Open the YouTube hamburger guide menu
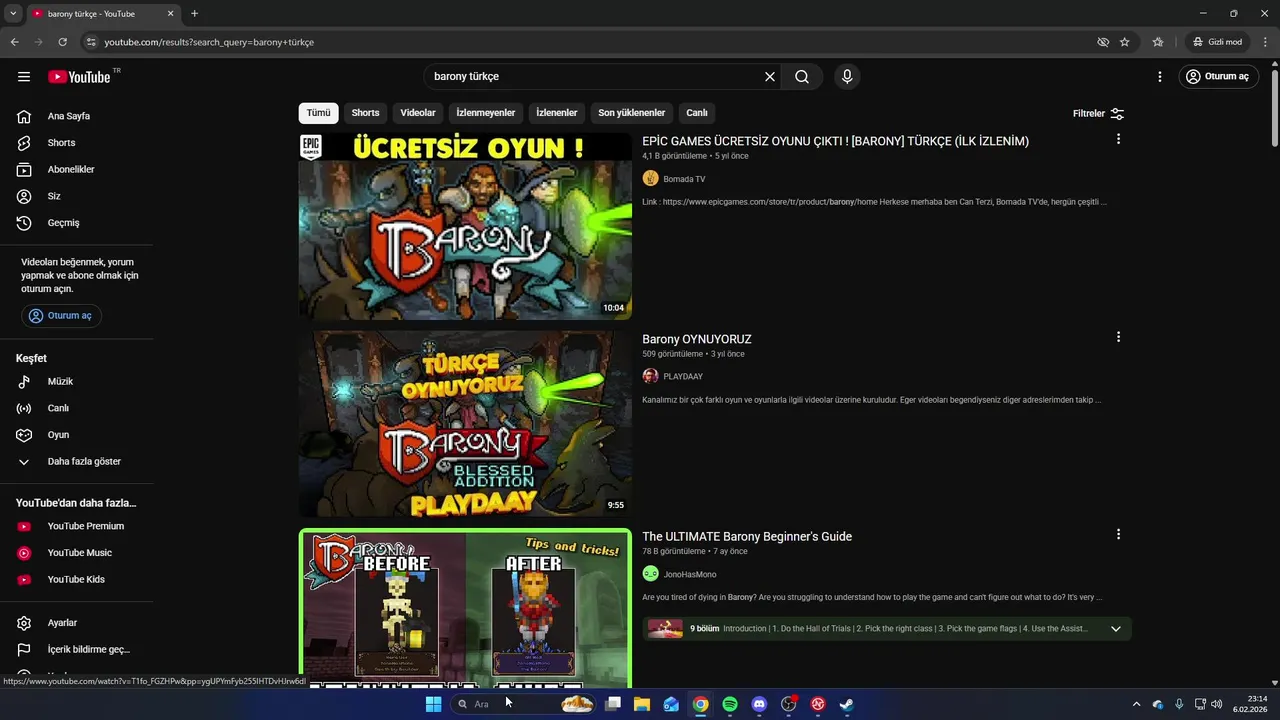The width and height of the screenshot is (1280, 720). (24, 76)
